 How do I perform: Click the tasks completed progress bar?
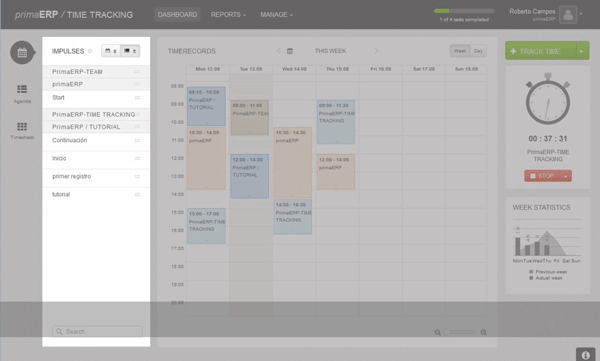pos(464,11)
